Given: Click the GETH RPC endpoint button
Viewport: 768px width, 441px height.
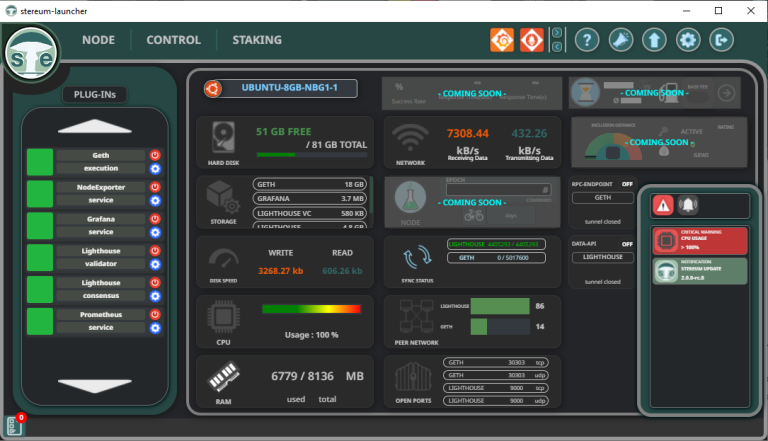Looking at the screenshot, I should coord(602,197).
